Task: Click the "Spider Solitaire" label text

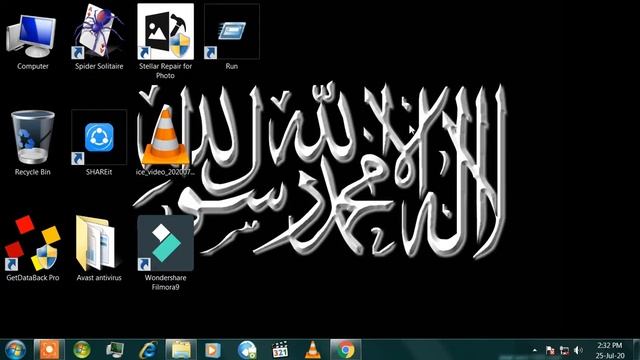Action: pos(99,66)
